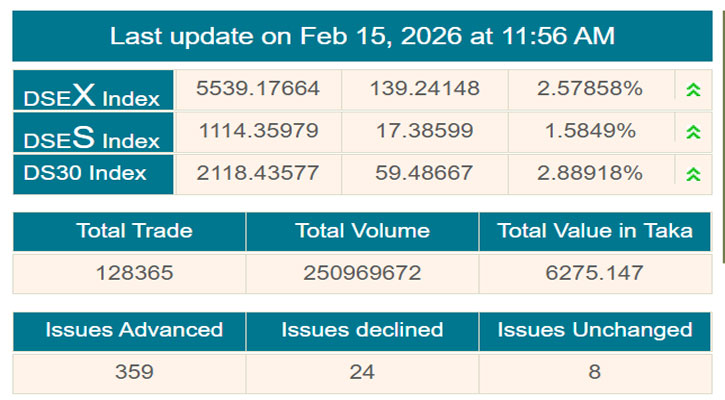Screen dimensions: 725x400
Task: Select the DSEX value 5539.17664
Action: point(259,89)
